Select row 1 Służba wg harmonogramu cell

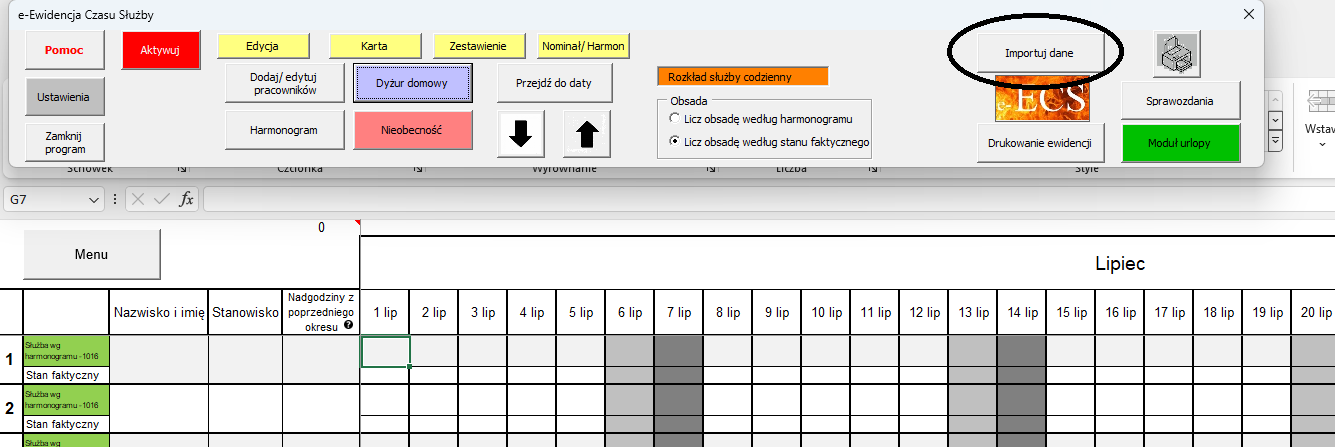click(66, 352)
